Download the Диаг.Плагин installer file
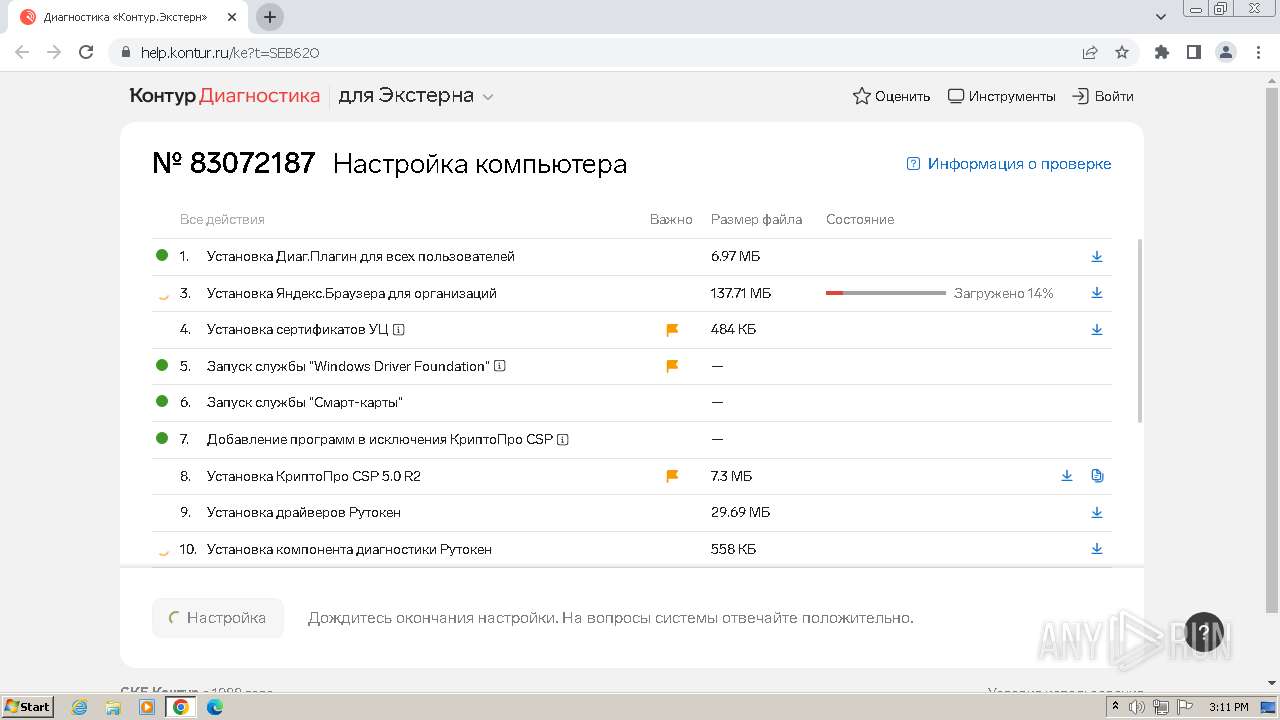1280x720 pixels. pos(1096,257)
